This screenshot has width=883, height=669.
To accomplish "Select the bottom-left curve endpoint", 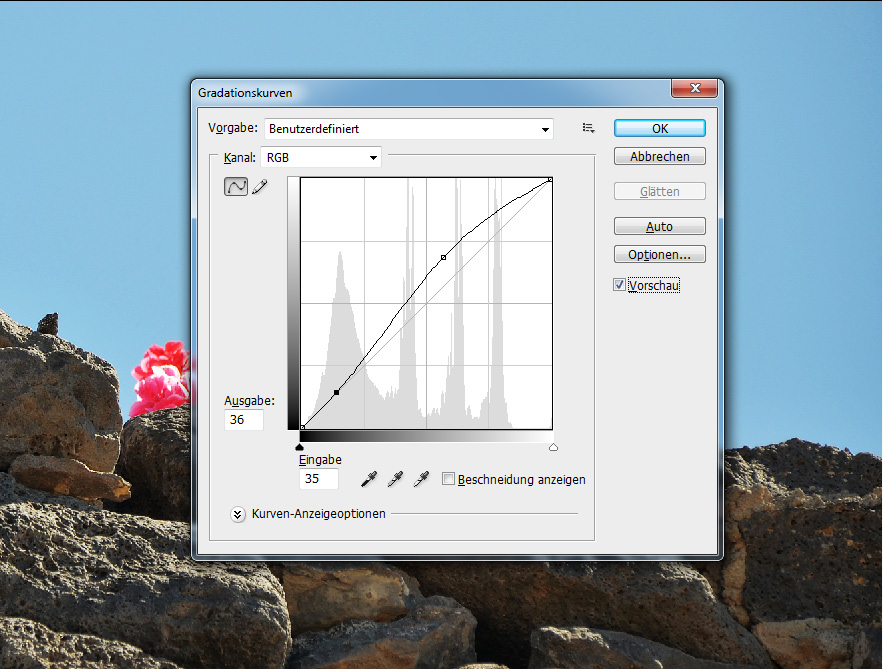I will (303, 427).
